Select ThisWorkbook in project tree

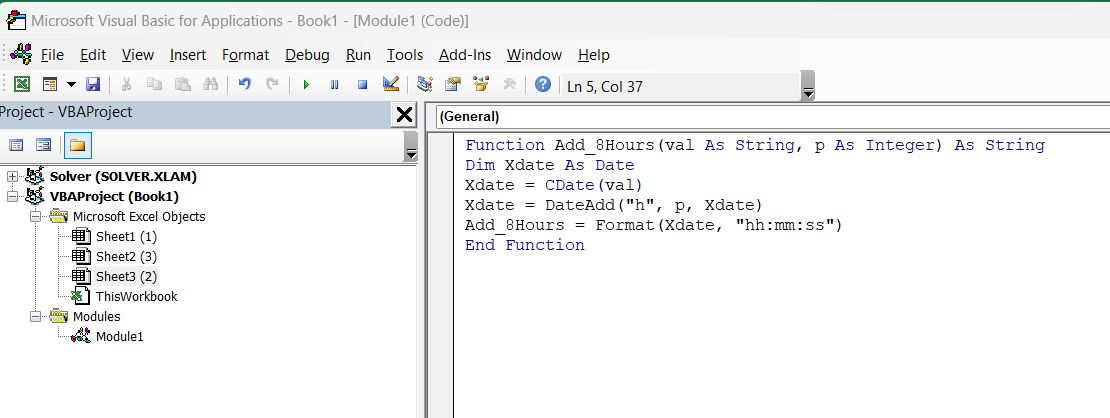137,296
